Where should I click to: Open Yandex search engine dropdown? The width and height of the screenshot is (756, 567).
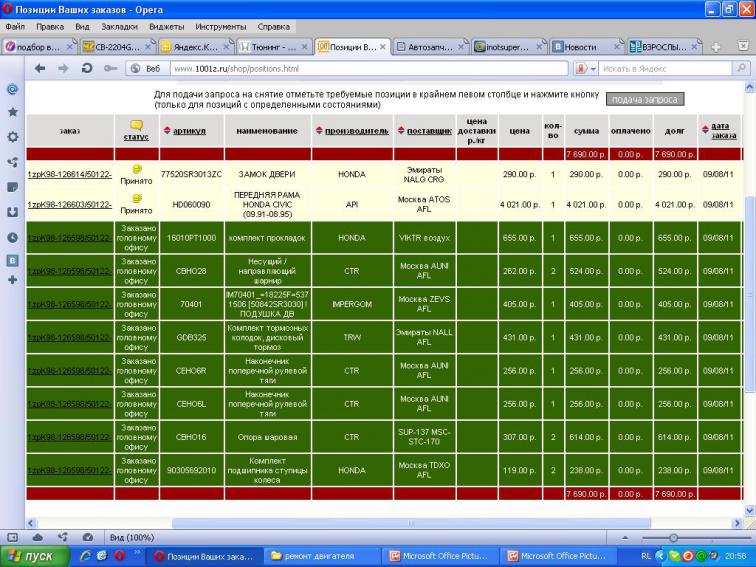(x=586, y=69)
